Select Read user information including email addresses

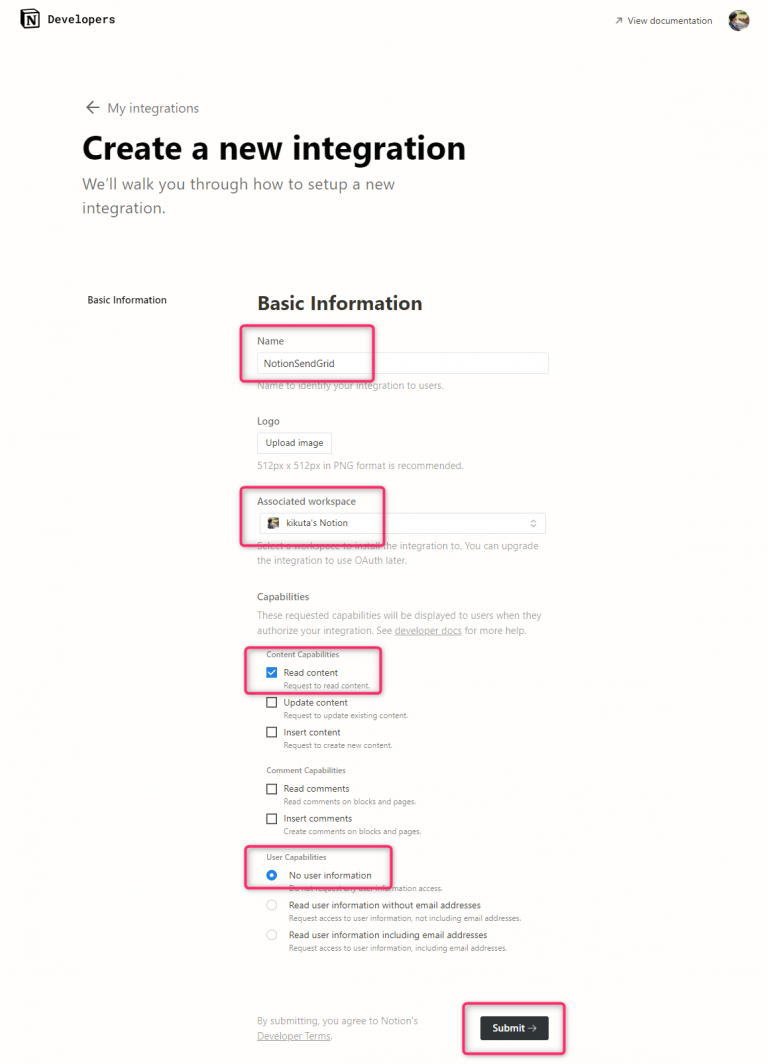coord(271,935)
